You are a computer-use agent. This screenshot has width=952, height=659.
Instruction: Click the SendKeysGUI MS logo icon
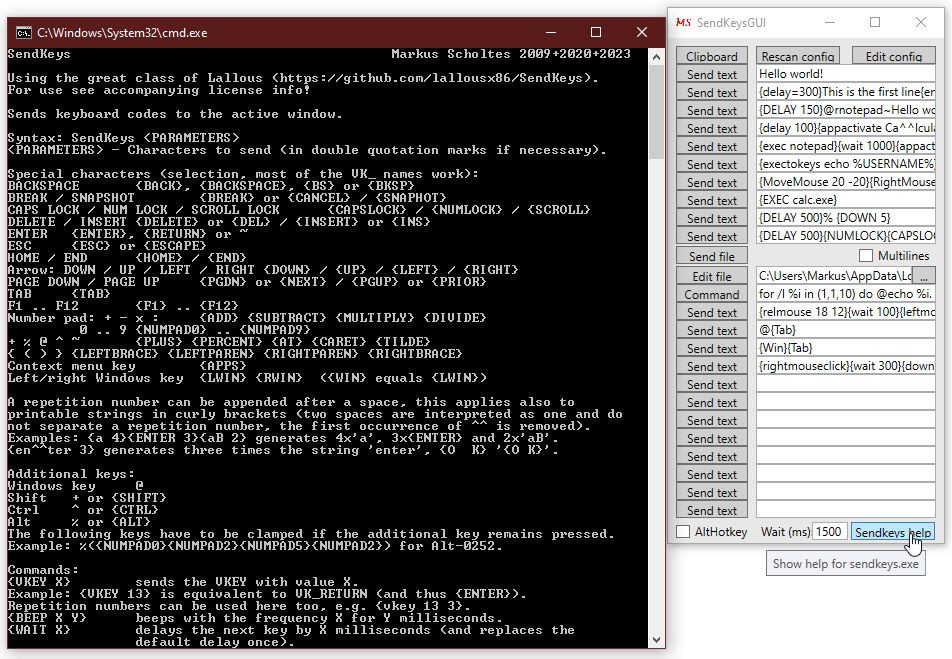(x=683, y=22)
